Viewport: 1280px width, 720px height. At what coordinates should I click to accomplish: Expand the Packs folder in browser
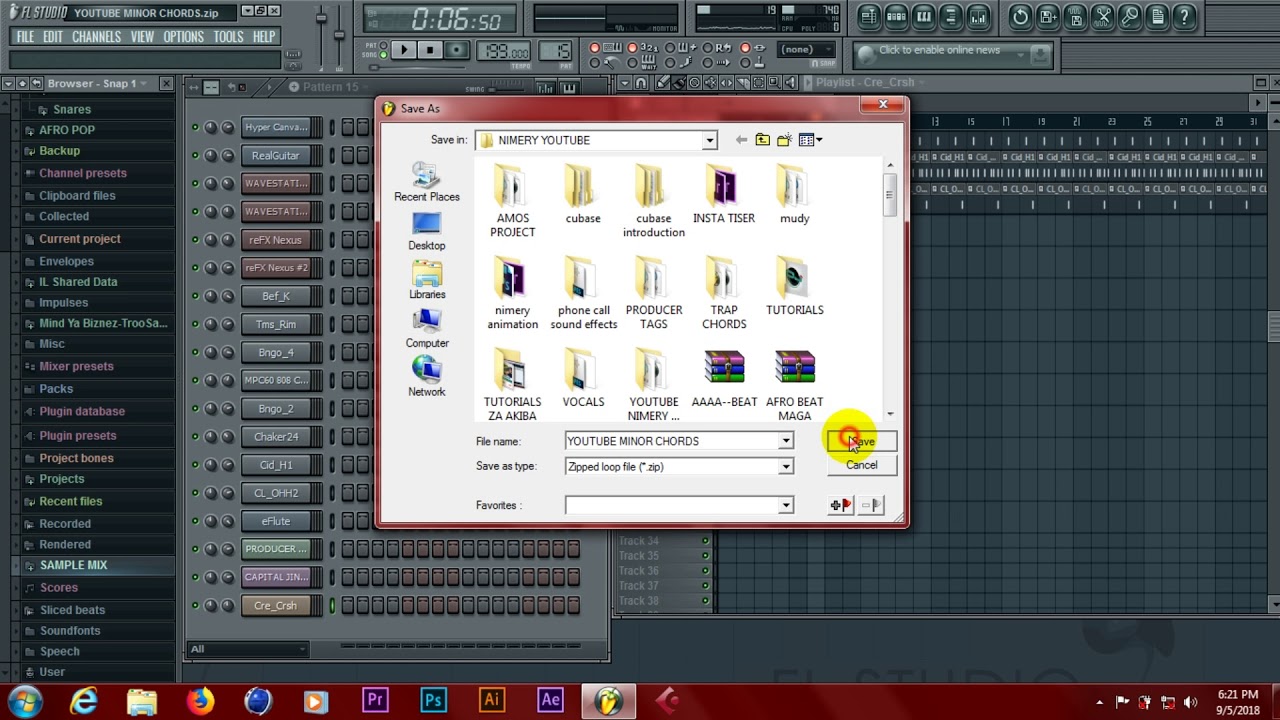click(55, 389)
